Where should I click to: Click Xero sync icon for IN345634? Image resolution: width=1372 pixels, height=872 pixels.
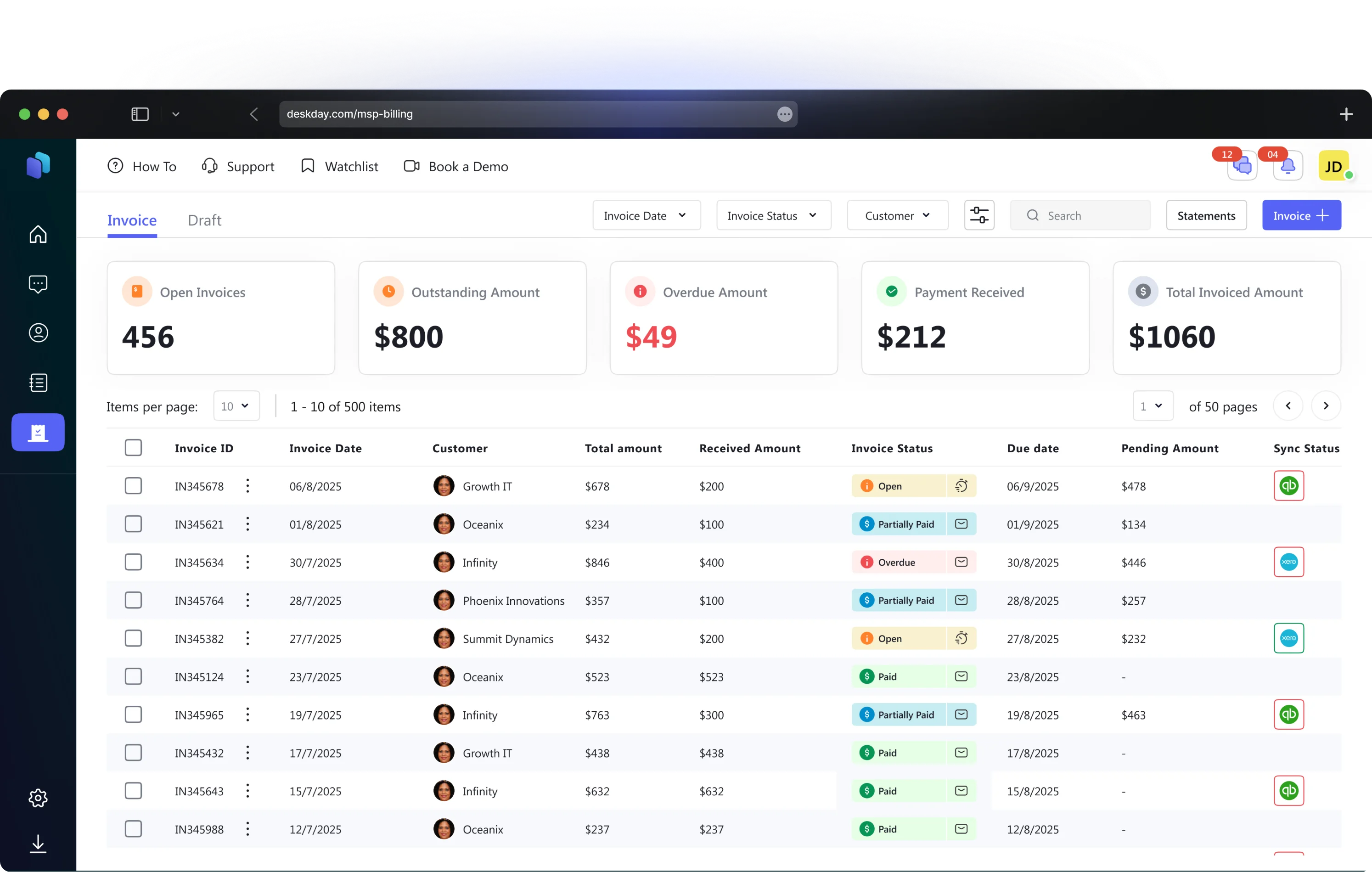tap(1288, 562)
